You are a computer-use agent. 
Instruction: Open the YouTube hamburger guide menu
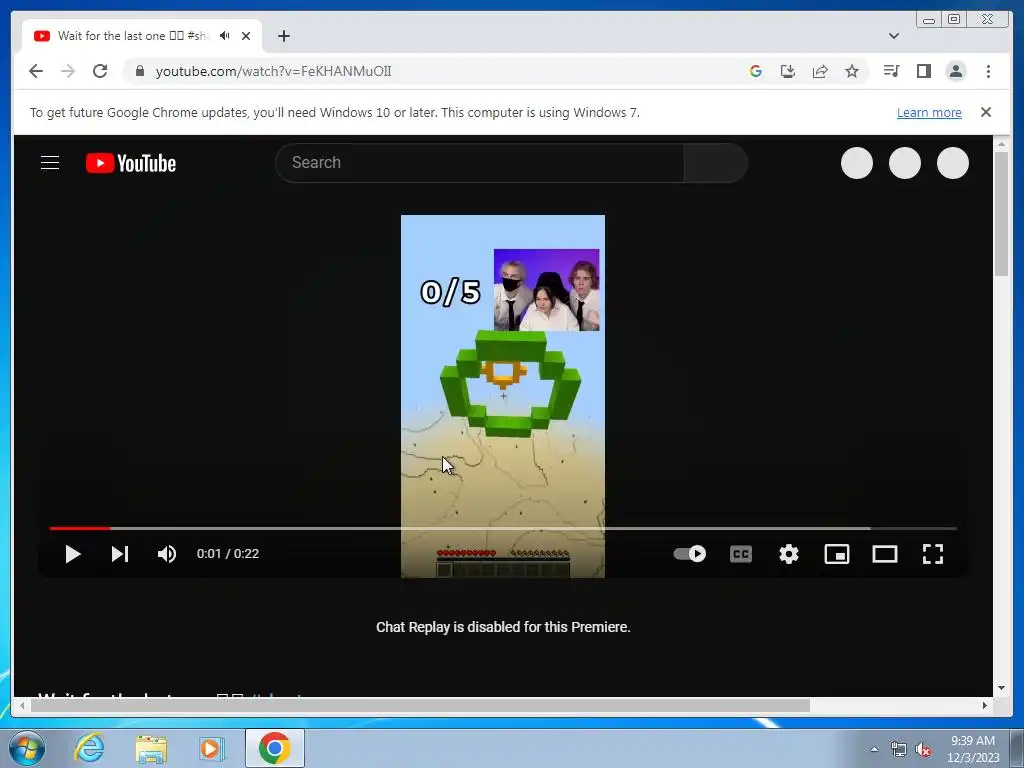(50, 163)
